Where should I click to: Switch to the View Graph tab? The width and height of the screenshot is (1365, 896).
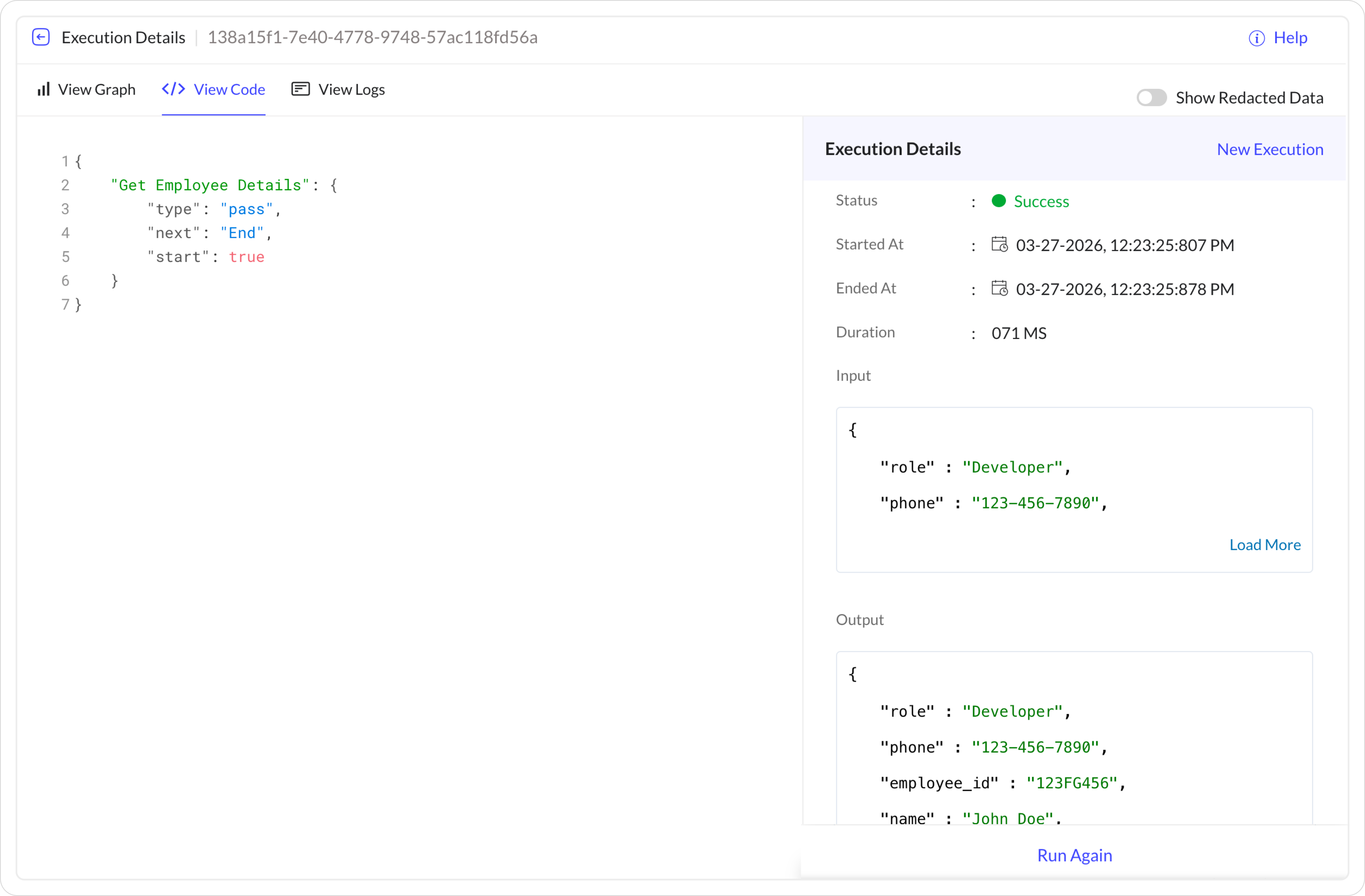coord(96,89)
